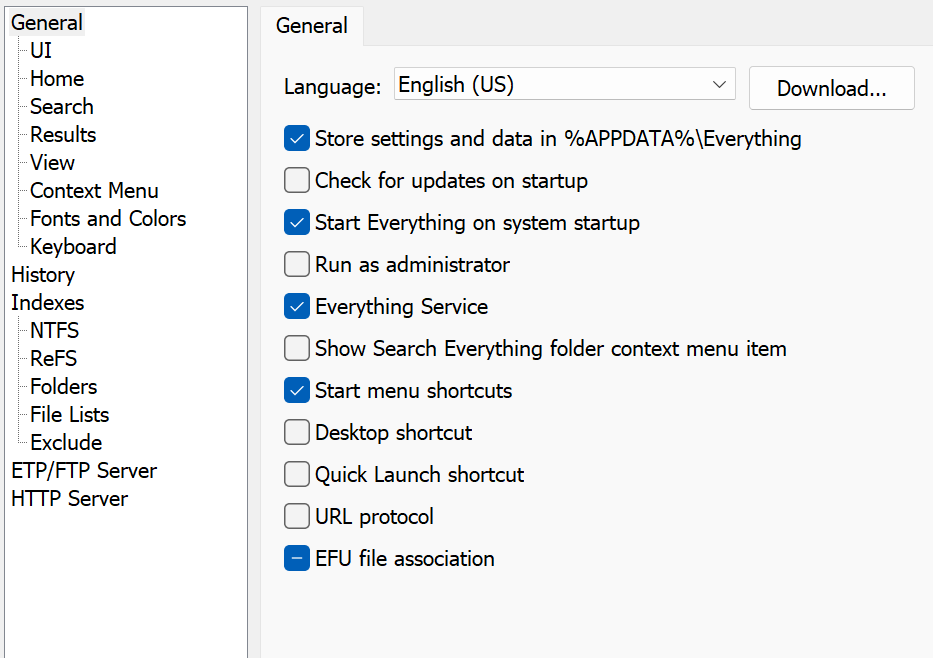Select Keyboard in the options tree
Viewport: 933px width, 658px height.
(73, 246)
